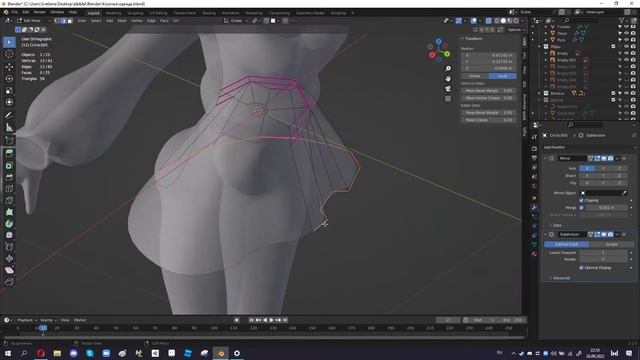Select the Move tool
Screen dimensions: 640x360
coord(9,67)
